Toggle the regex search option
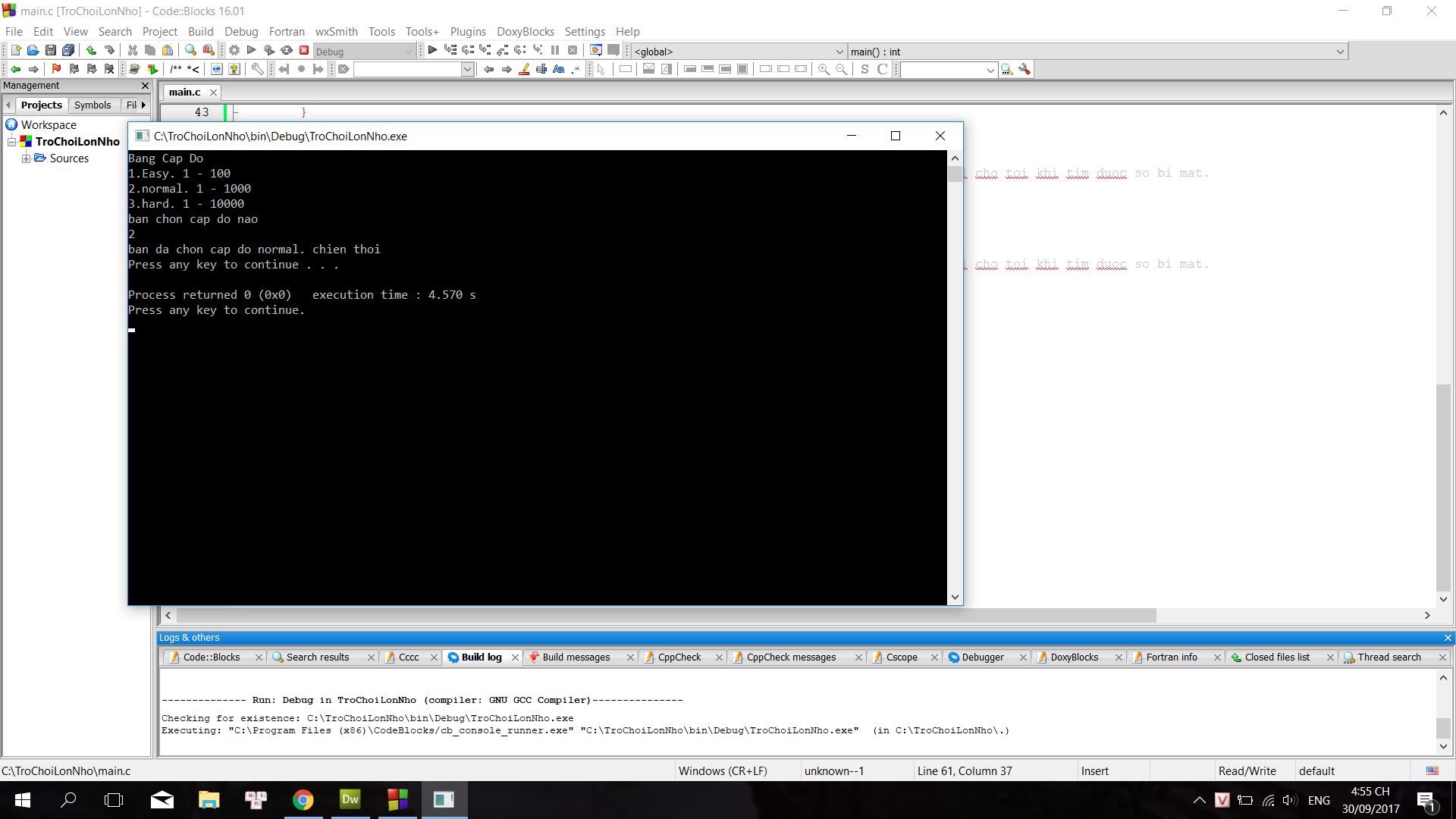This screenshot has width=1456, height=819. coord(576,69)
